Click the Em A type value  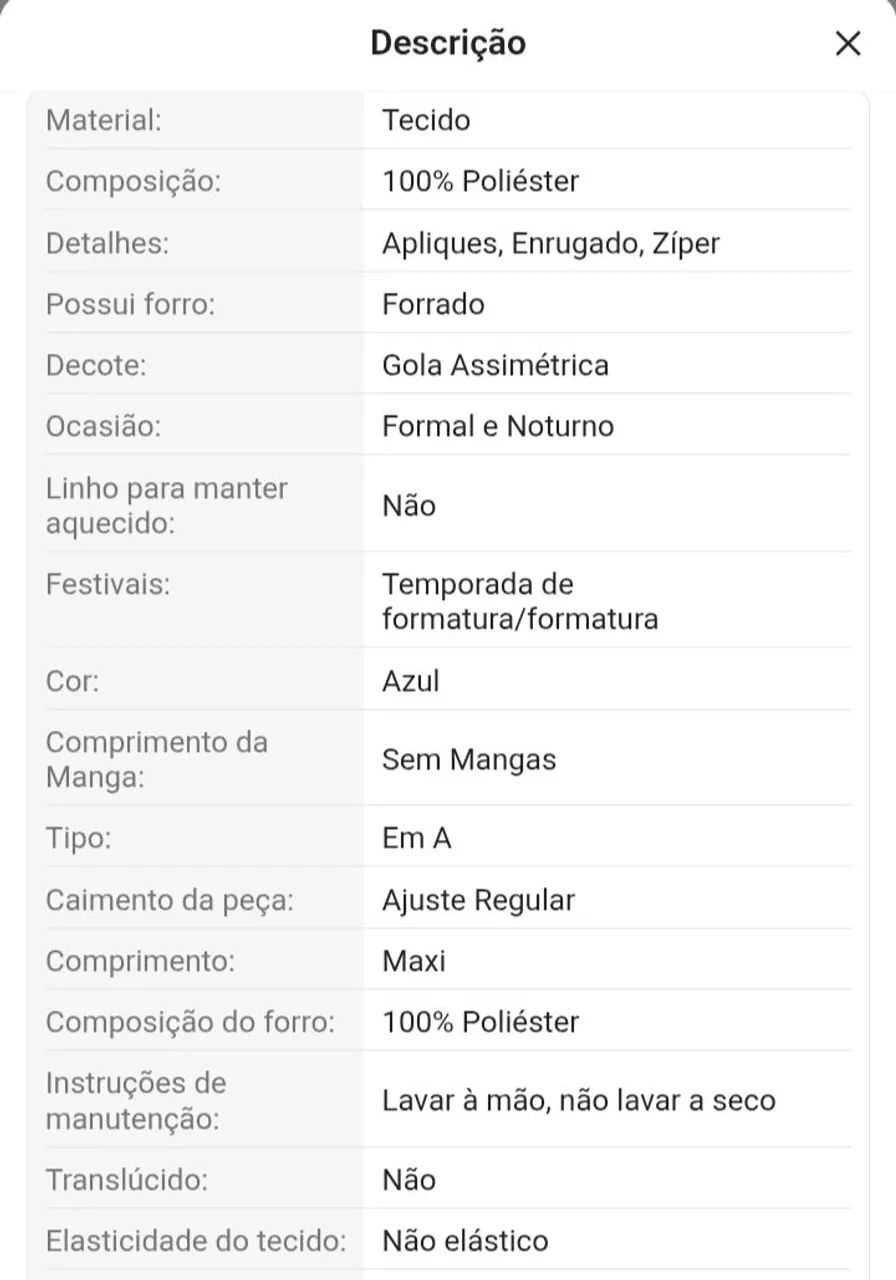point(417,838)
